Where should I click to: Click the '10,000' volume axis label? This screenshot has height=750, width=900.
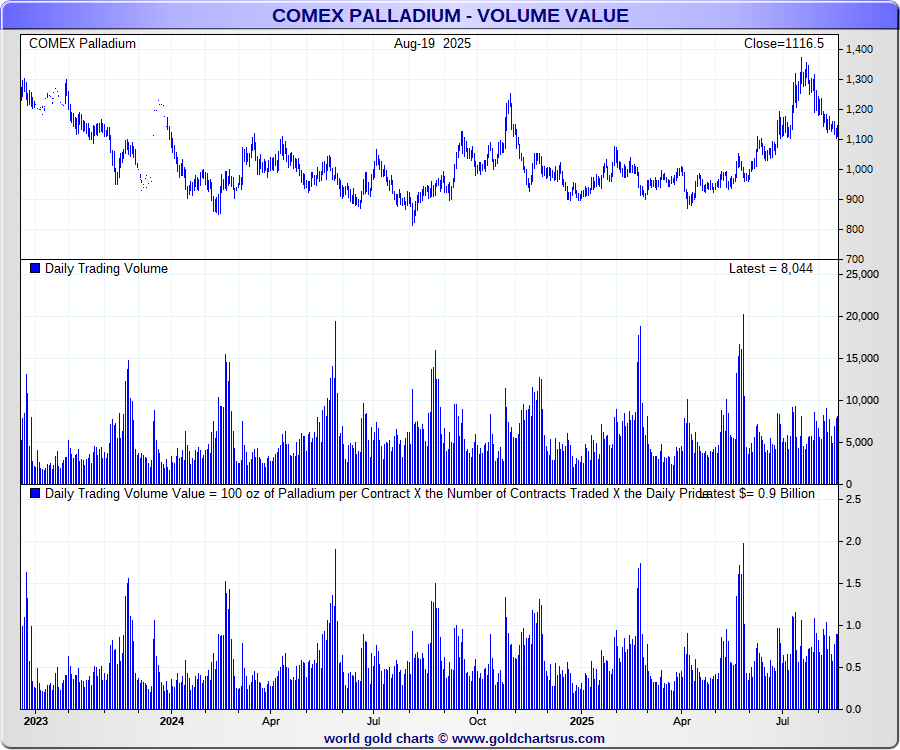coord(863,401)
